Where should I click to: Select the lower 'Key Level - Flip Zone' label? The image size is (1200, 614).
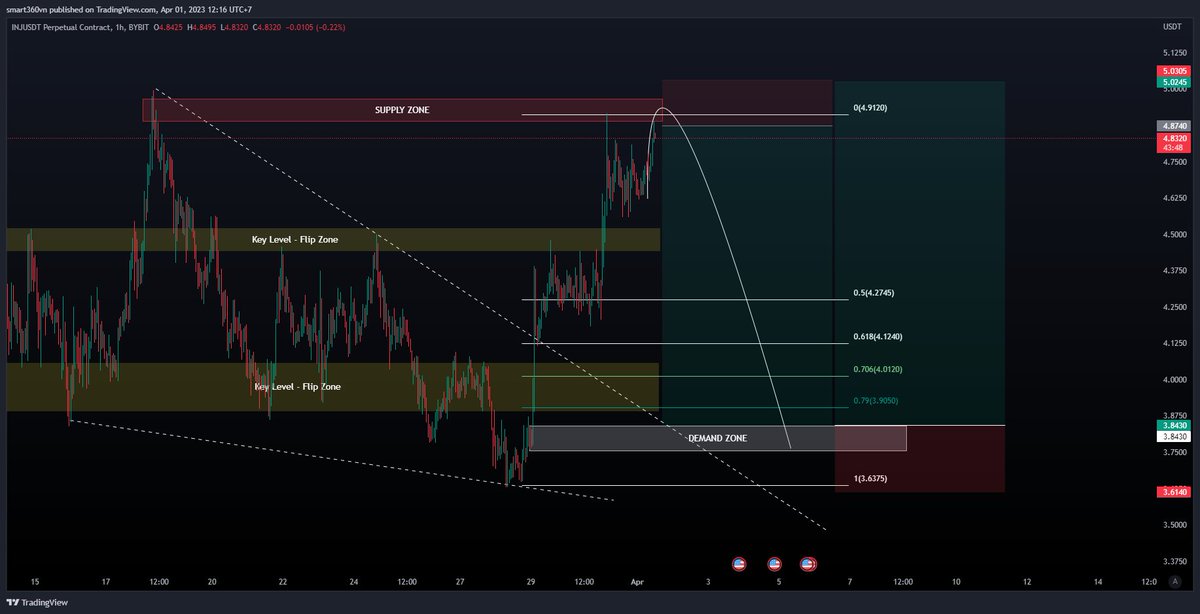[x=297, y=386]
